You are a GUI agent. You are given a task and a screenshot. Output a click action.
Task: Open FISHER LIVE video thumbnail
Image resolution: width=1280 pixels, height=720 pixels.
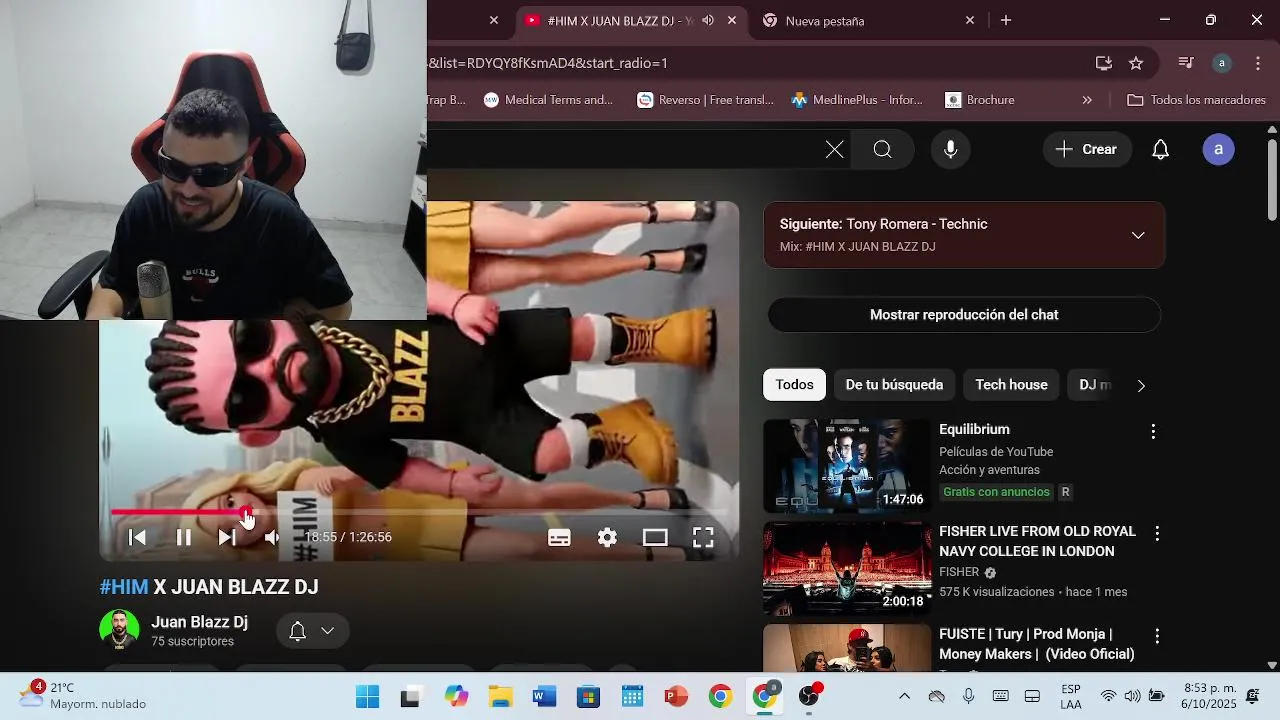[847, 569]
